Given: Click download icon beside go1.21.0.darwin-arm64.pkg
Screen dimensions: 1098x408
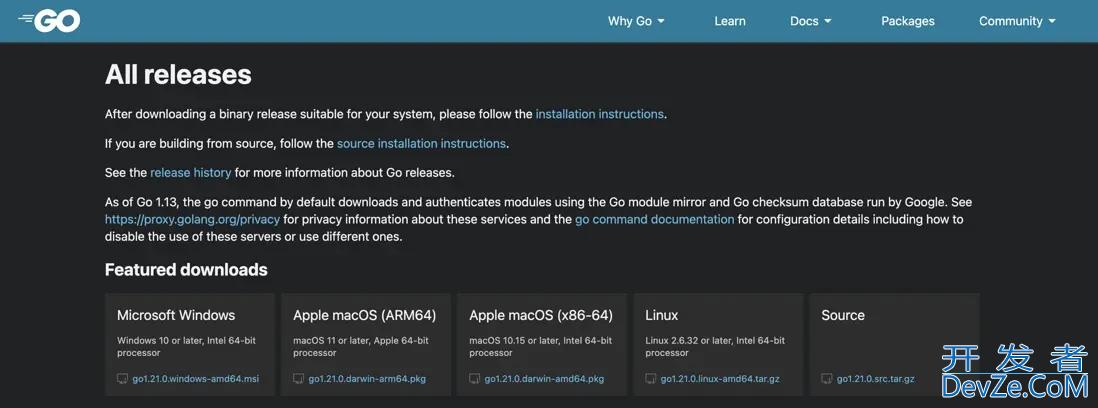Looking at the screenshot, I should [299, 379].
